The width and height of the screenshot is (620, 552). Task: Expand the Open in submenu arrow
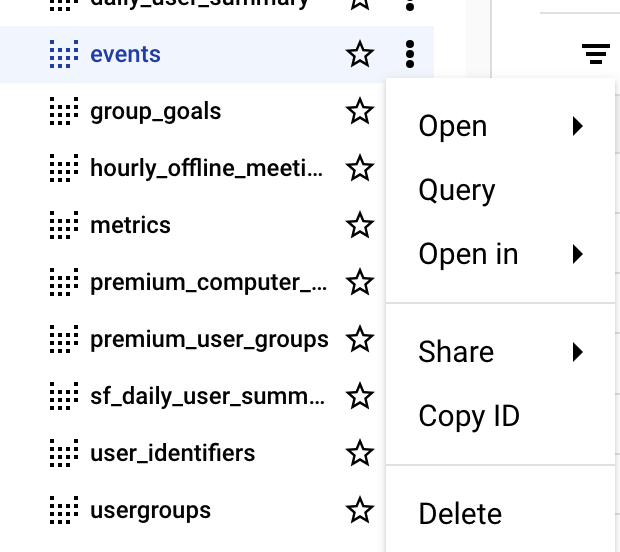point(578,254)
